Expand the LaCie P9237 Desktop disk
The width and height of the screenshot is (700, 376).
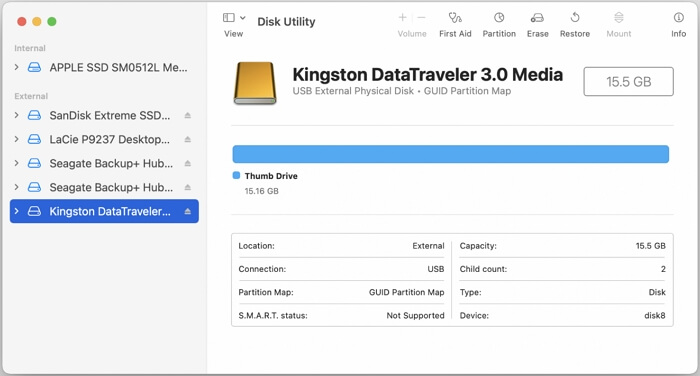tap(17, 139)
